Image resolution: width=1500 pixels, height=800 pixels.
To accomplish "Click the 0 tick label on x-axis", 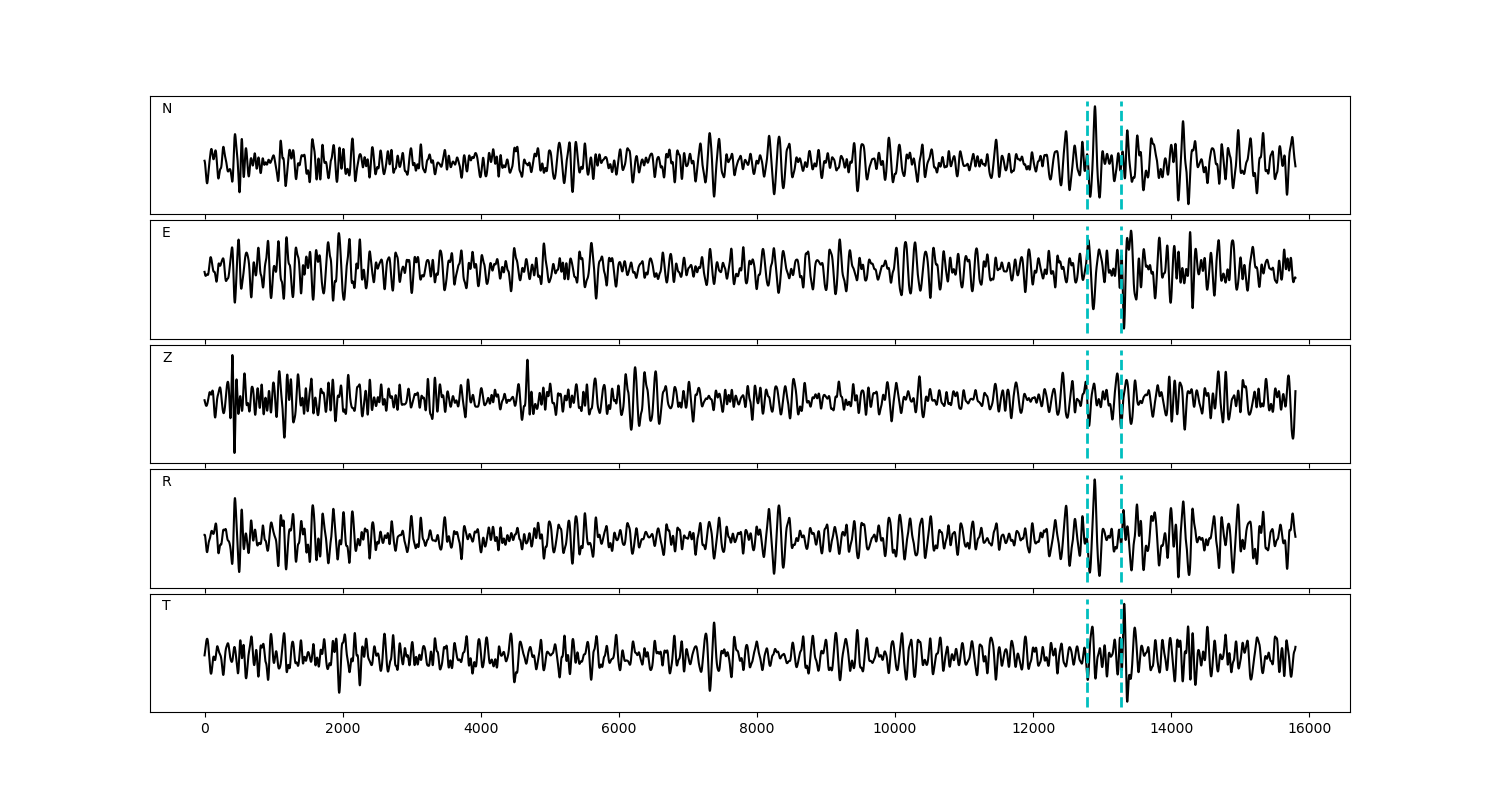I will click(x=205, y=729).
